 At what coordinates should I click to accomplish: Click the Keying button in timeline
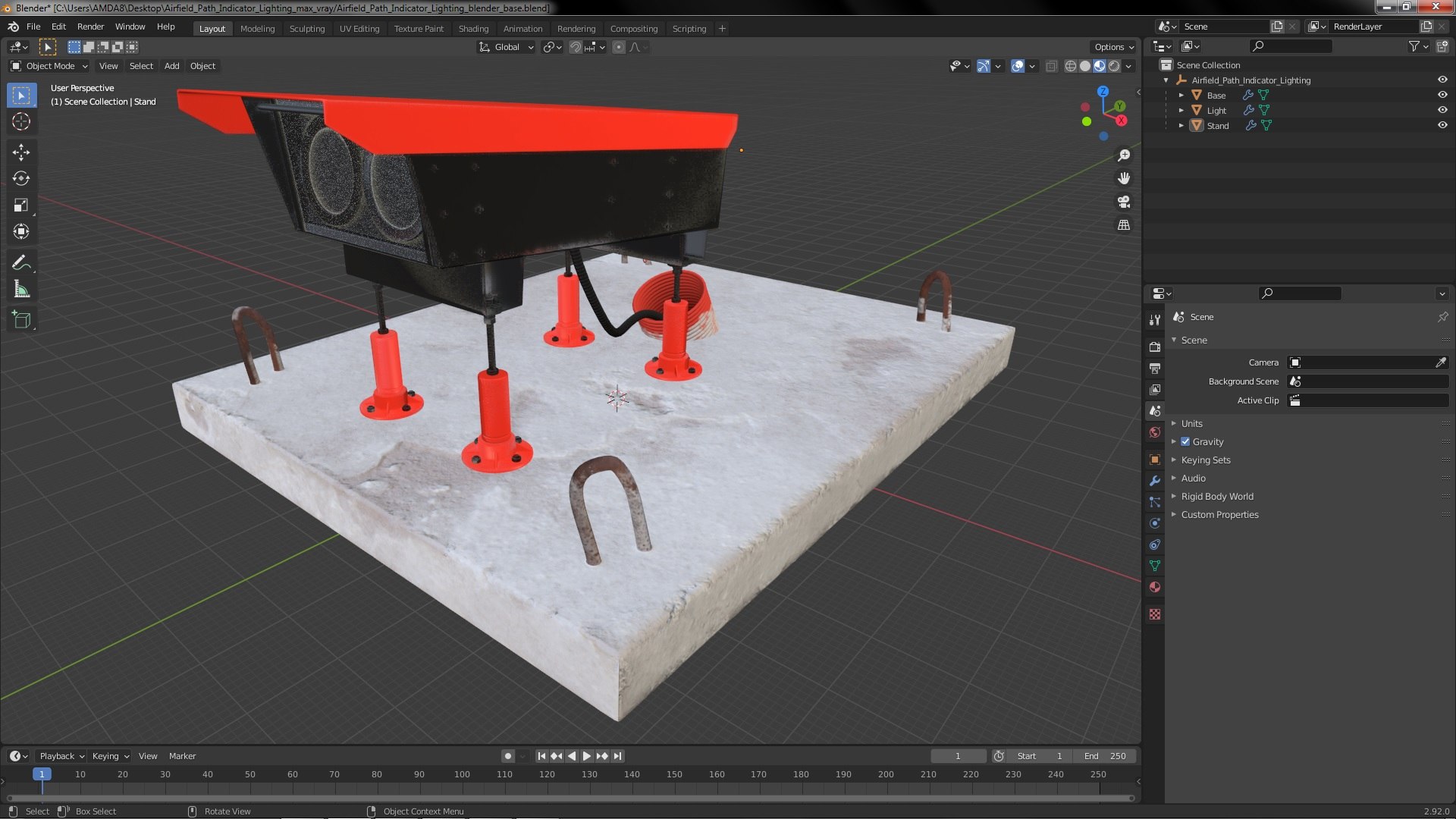click(110, 756)
